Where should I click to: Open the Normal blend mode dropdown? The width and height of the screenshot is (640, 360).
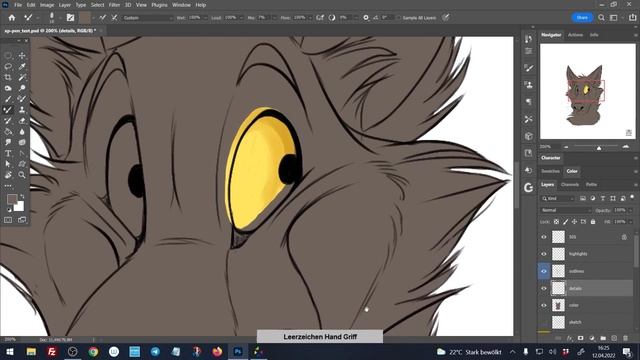(566, 210)
